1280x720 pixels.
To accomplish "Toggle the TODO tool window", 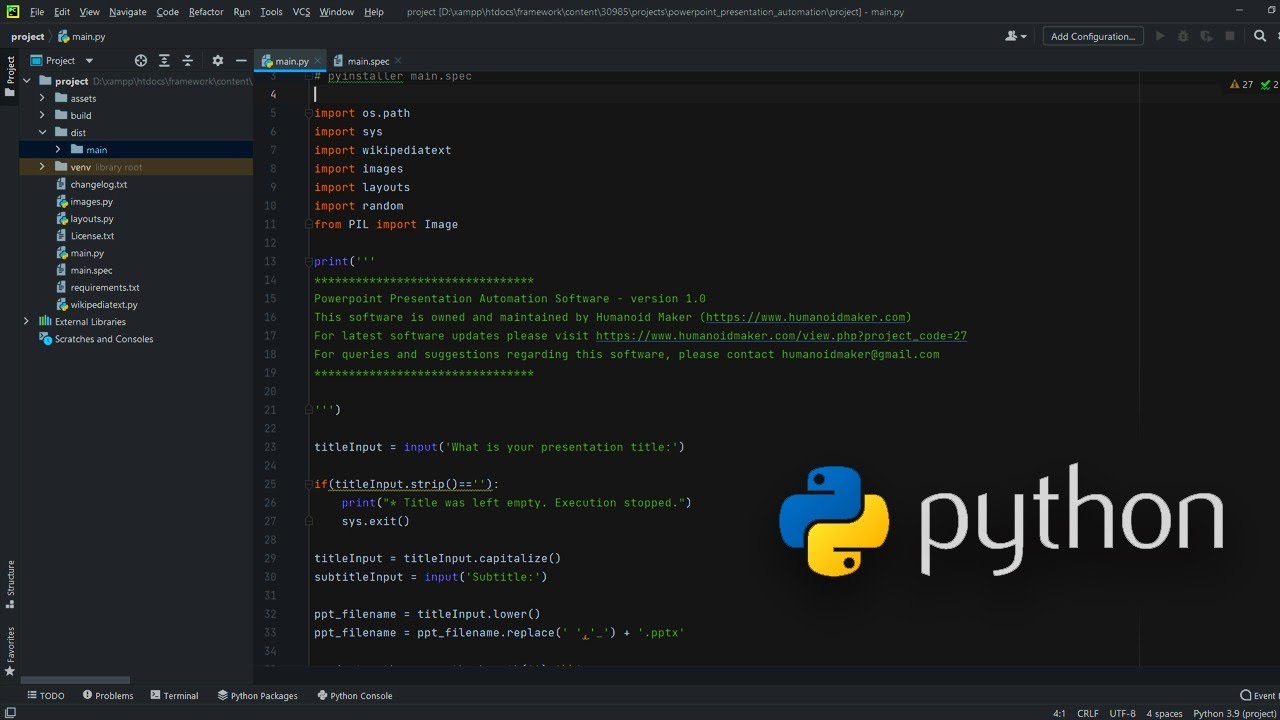I will 46,695.
